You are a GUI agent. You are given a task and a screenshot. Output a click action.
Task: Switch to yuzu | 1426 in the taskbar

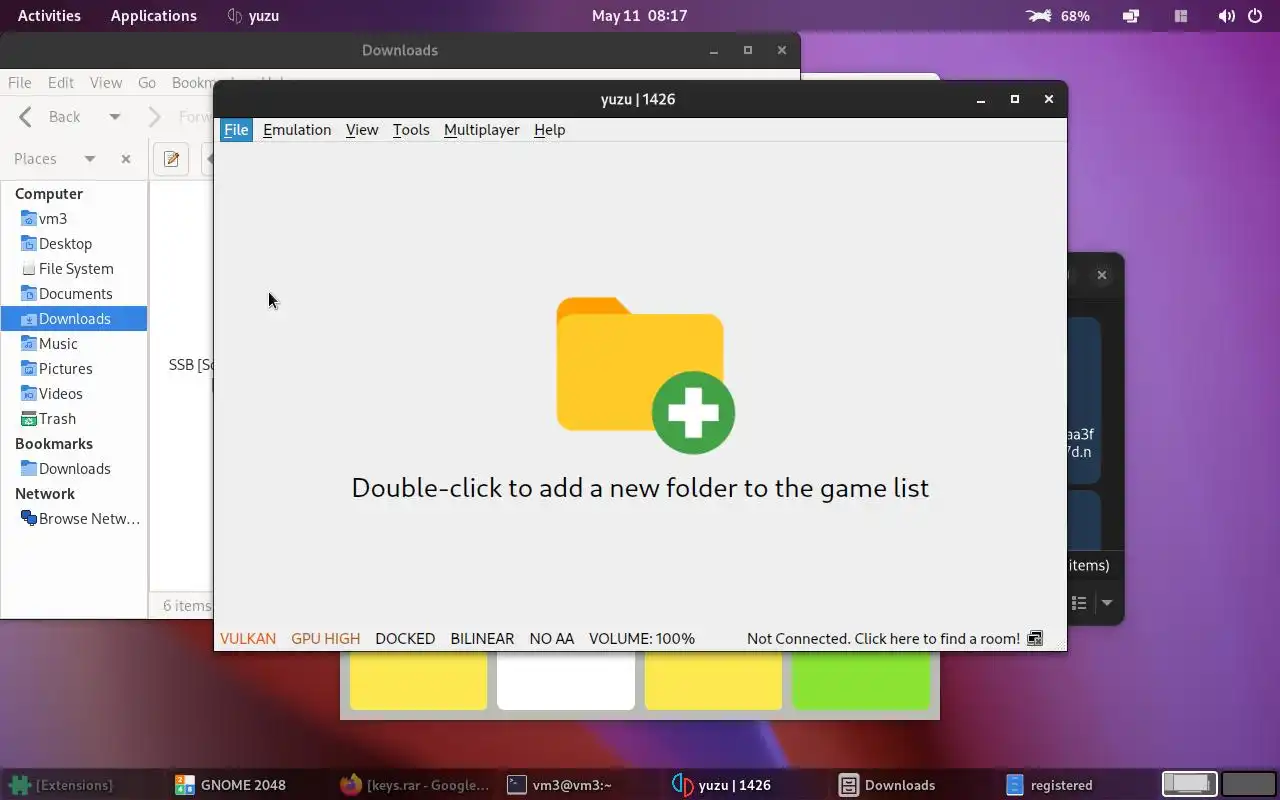point(721,785)
